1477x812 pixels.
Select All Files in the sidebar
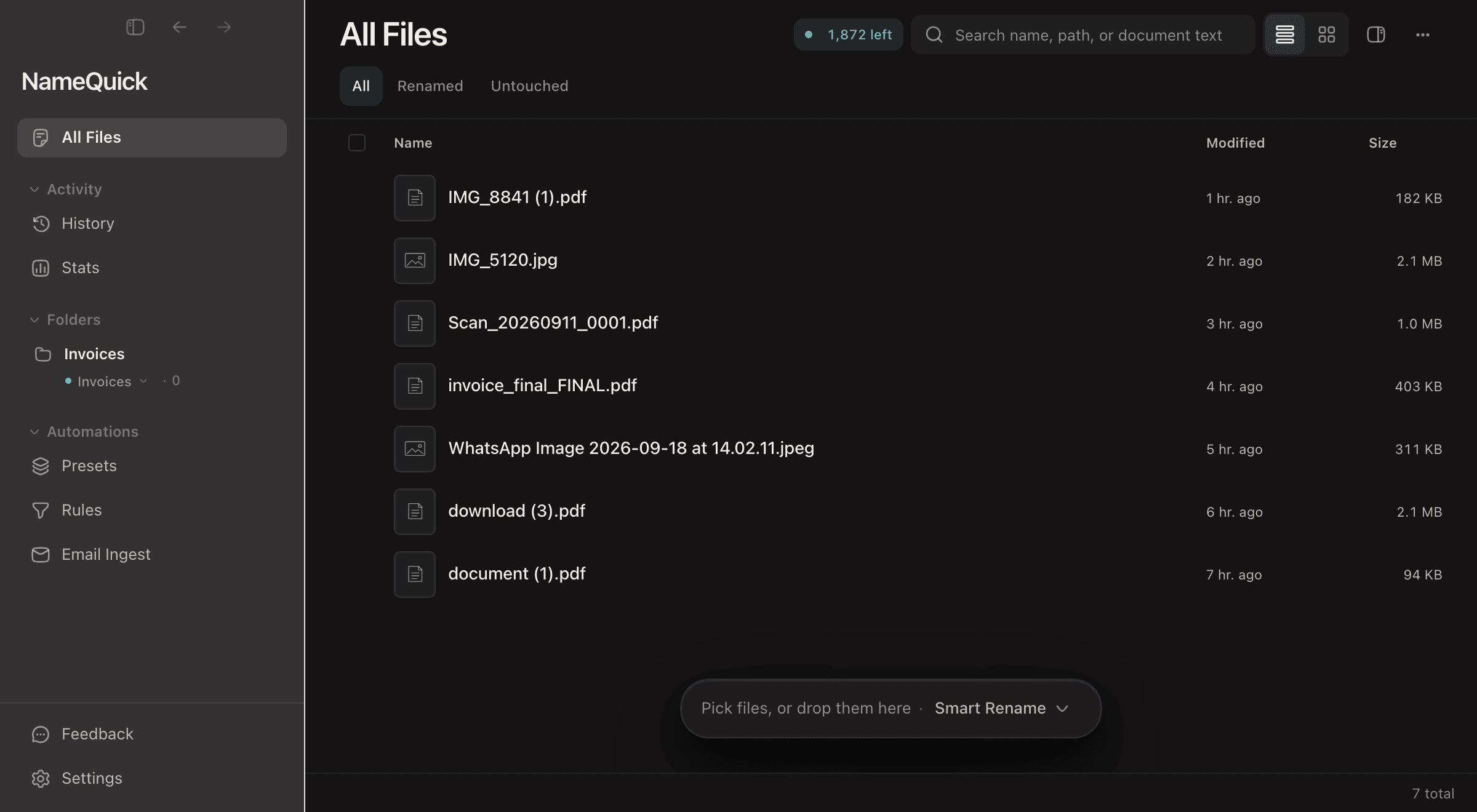(x=152, y=138)
